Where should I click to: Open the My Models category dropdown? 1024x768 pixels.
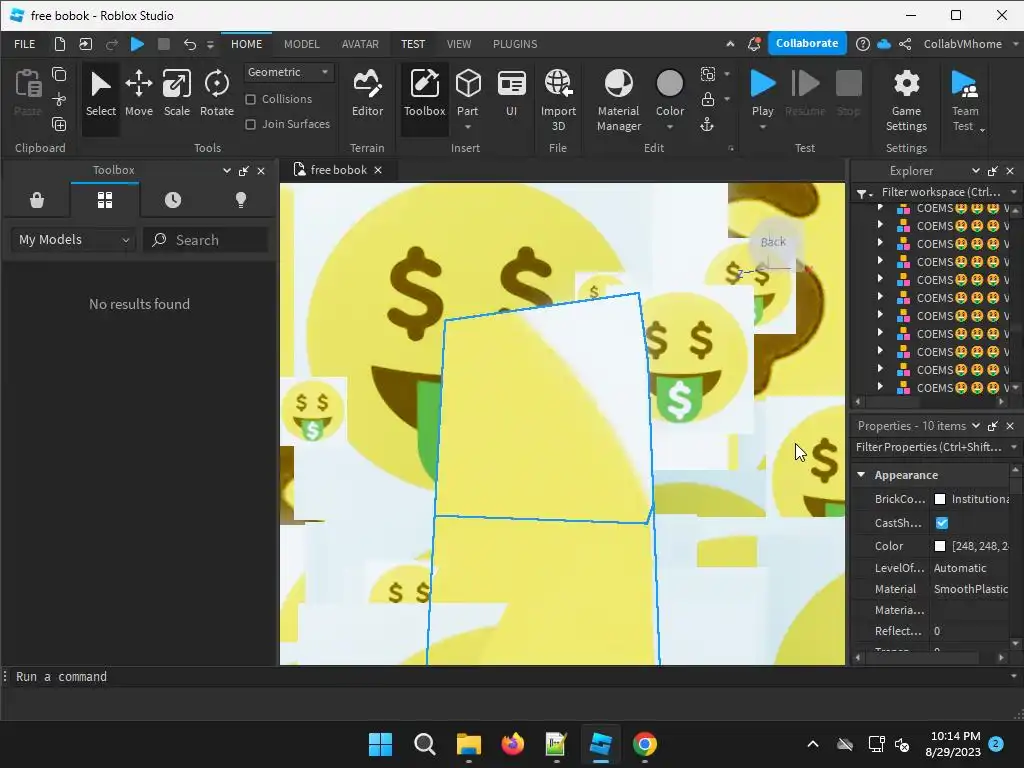[x=73, y=240]
